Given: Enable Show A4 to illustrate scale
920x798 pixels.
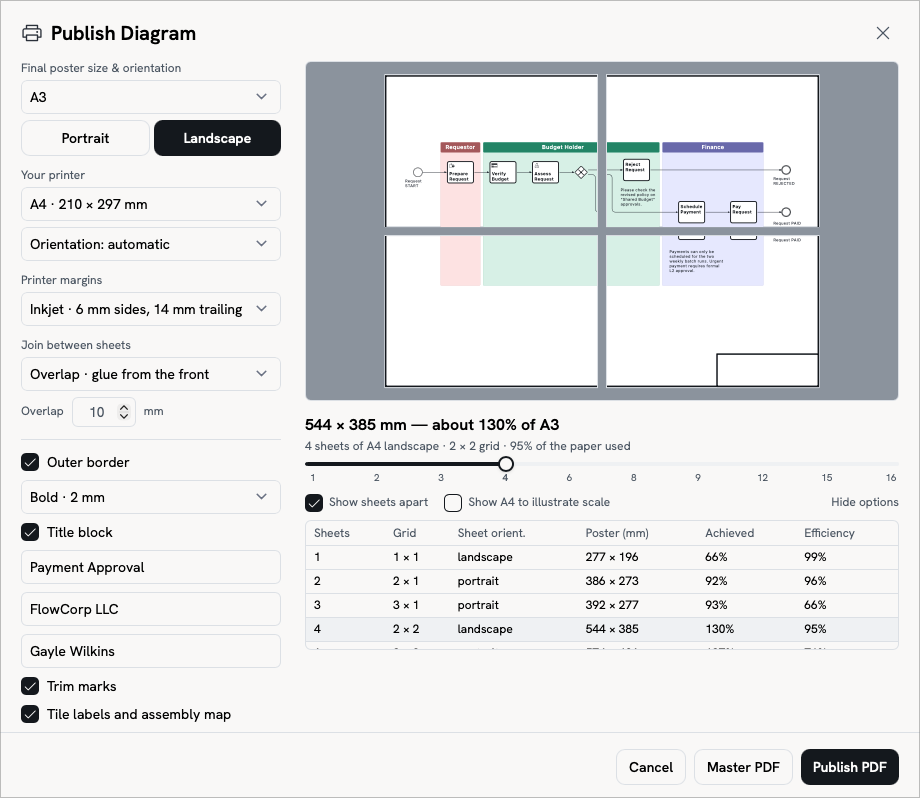Looking at the screenshot, I should coord(453,503).
